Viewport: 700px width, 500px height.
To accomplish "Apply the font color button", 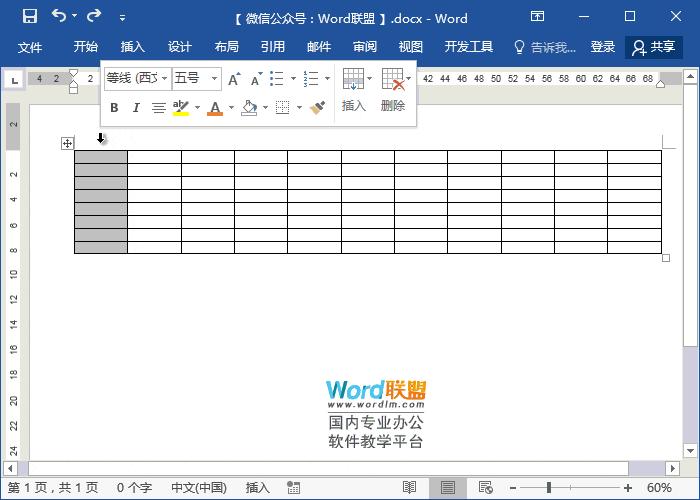I will (x=215, y=108).
